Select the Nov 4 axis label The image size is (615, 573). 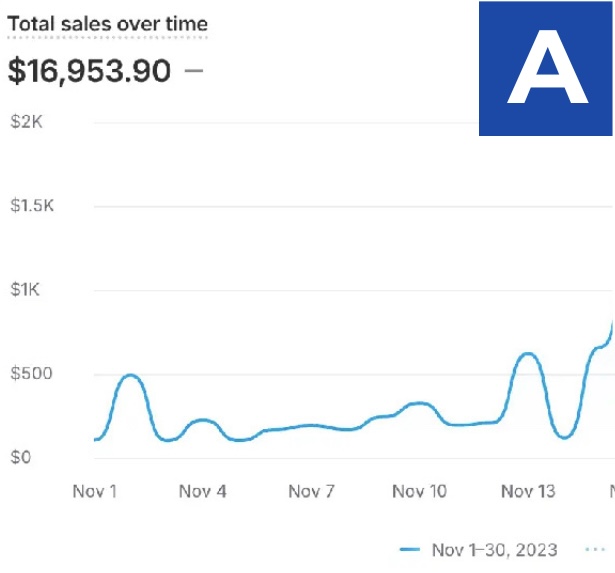click(x=203, y=491)
